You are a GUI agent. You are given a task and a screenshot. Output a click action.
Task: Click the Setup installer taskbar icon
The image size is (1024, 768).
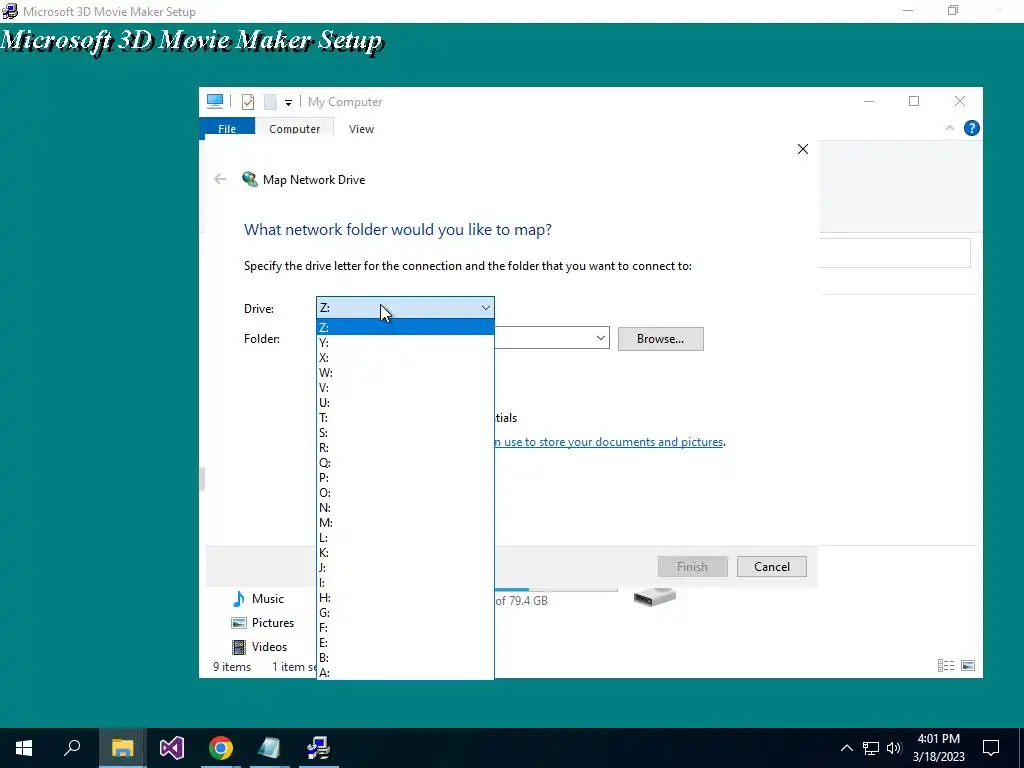[319, 748]
